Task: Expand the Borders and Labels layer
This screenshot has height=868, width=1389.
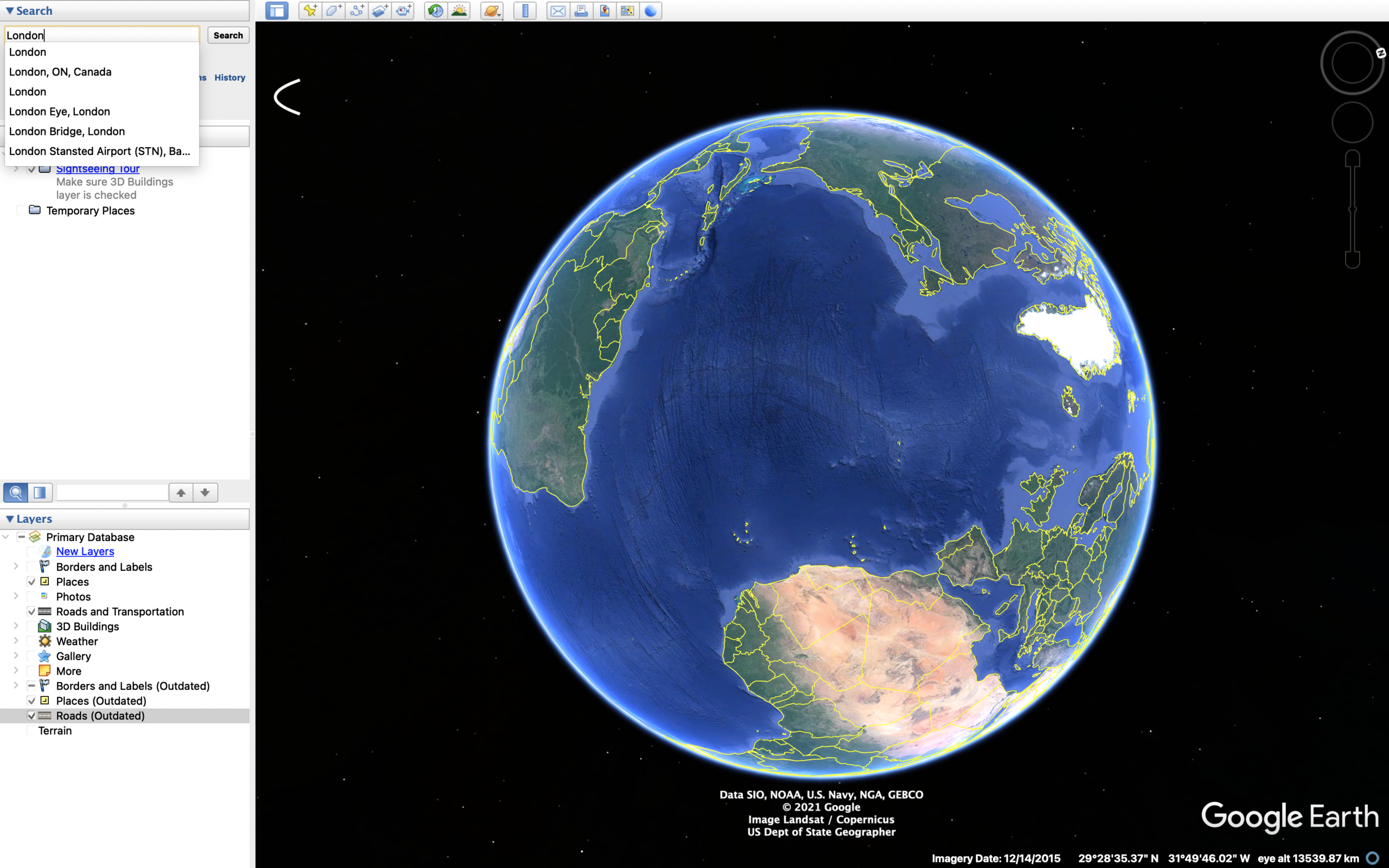Action: click(16, 566)
